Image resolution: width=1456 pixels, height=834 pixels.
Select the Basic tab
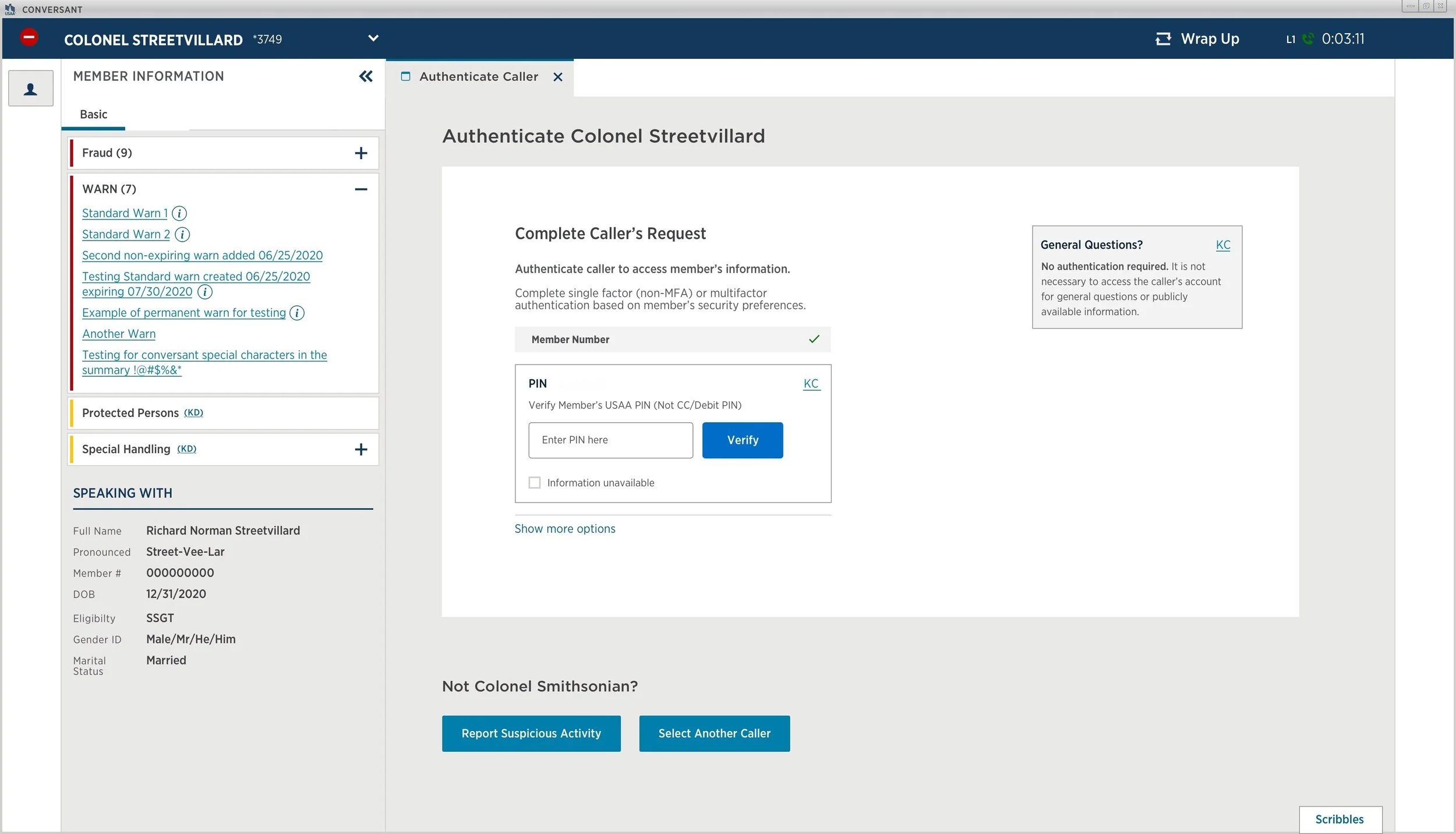point(93,115)
